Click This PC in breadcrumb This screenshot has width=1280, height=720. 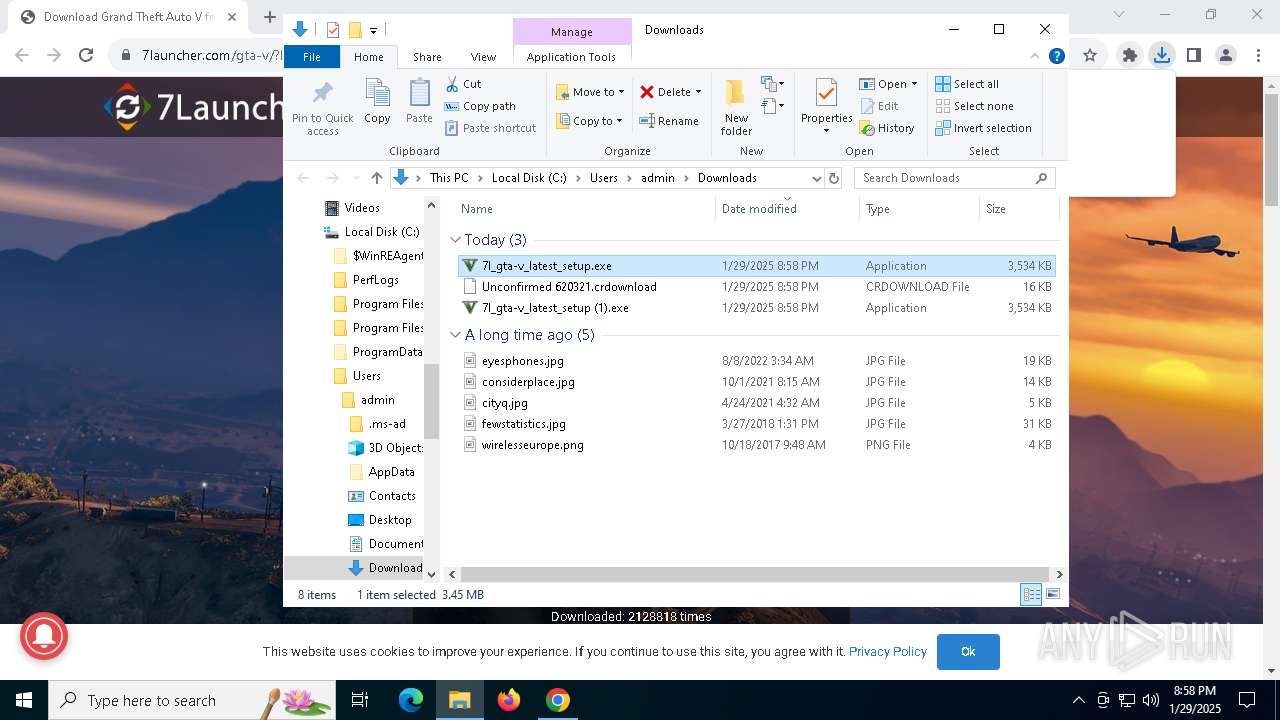click(x=449, y=178)
